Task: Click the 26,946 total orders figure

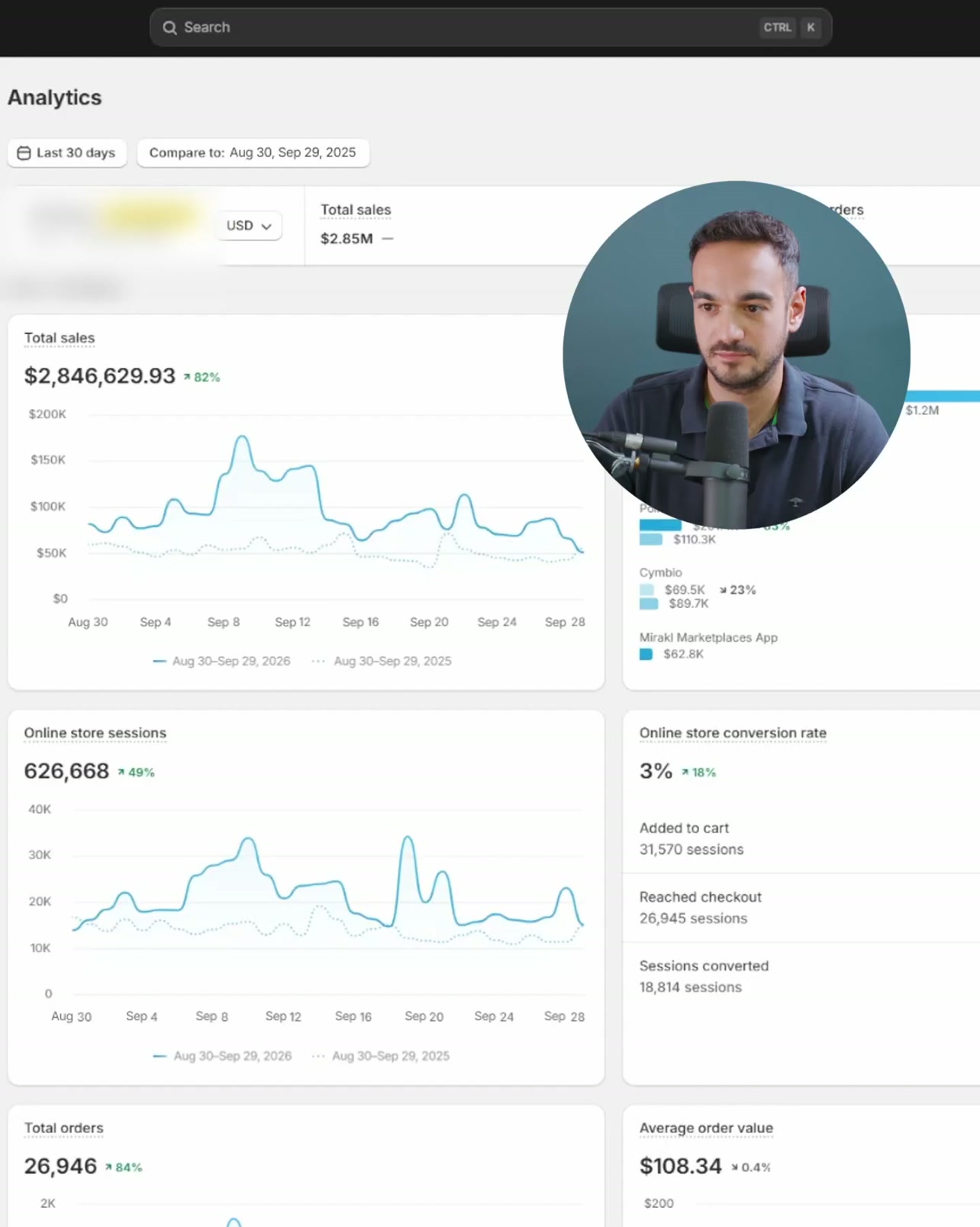Action: pos(60,1166)
